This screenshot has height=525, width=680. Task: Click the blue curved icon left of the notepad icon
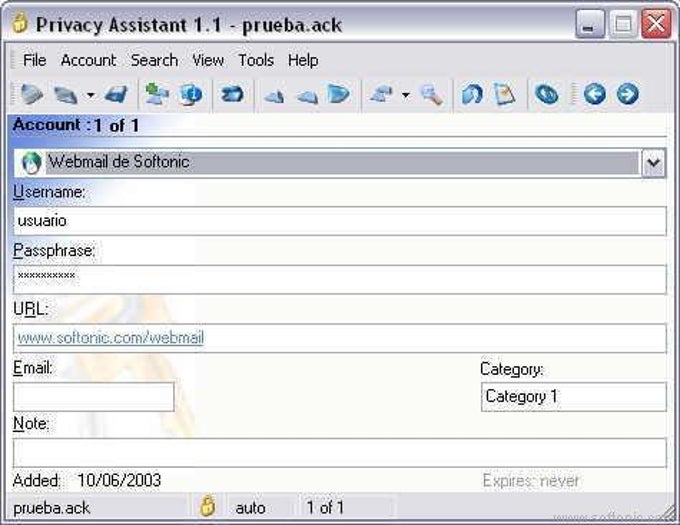472,94
